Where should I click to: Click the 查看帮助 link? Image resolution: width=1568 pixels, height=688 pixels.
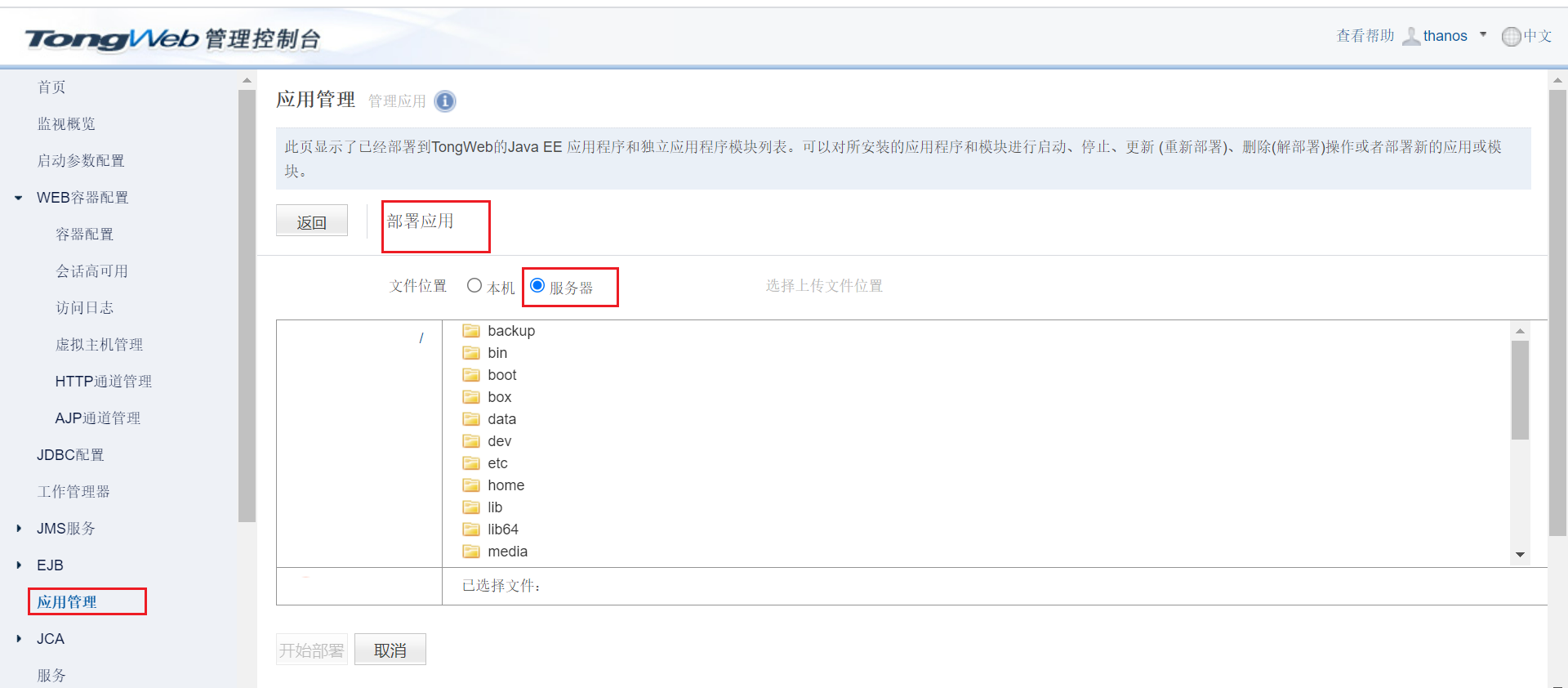click(x=1365, y=36)
